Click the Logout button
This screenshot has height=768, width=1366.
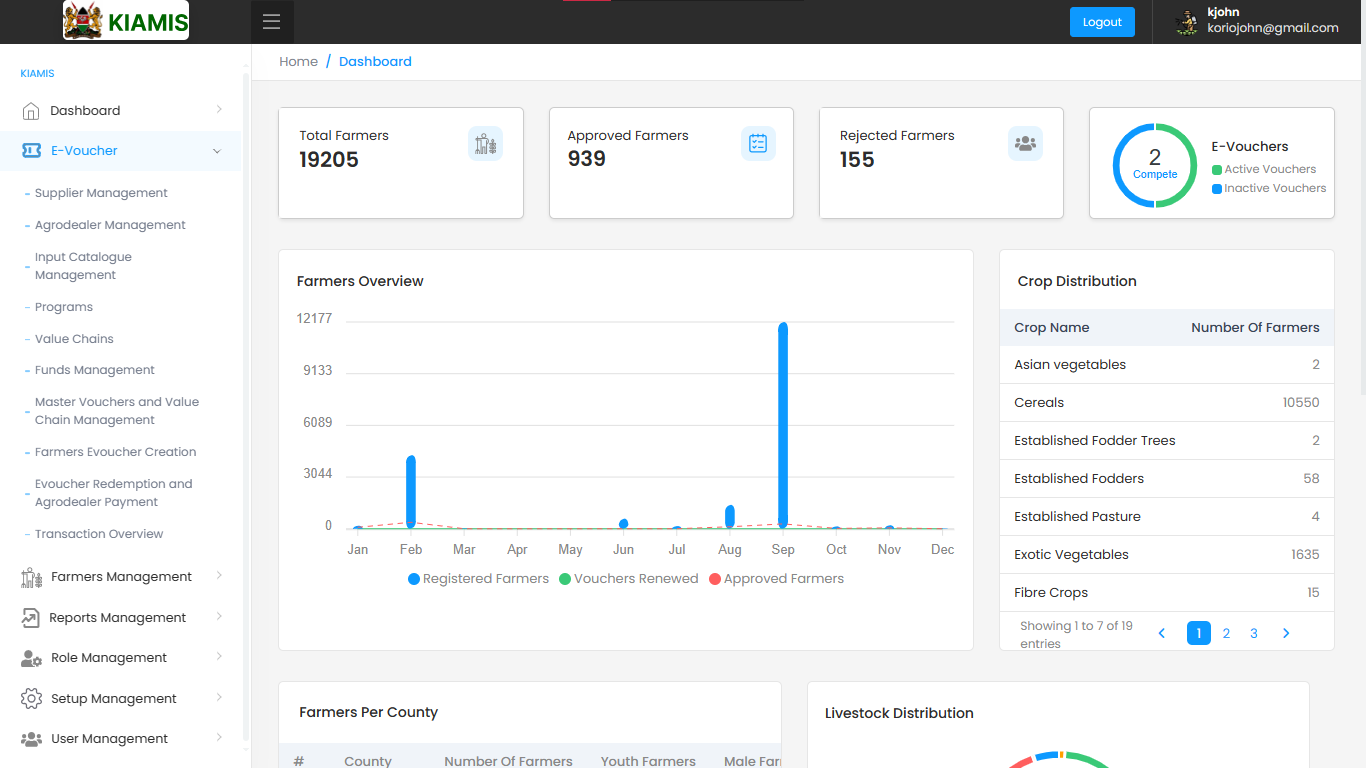point(1102,22)
